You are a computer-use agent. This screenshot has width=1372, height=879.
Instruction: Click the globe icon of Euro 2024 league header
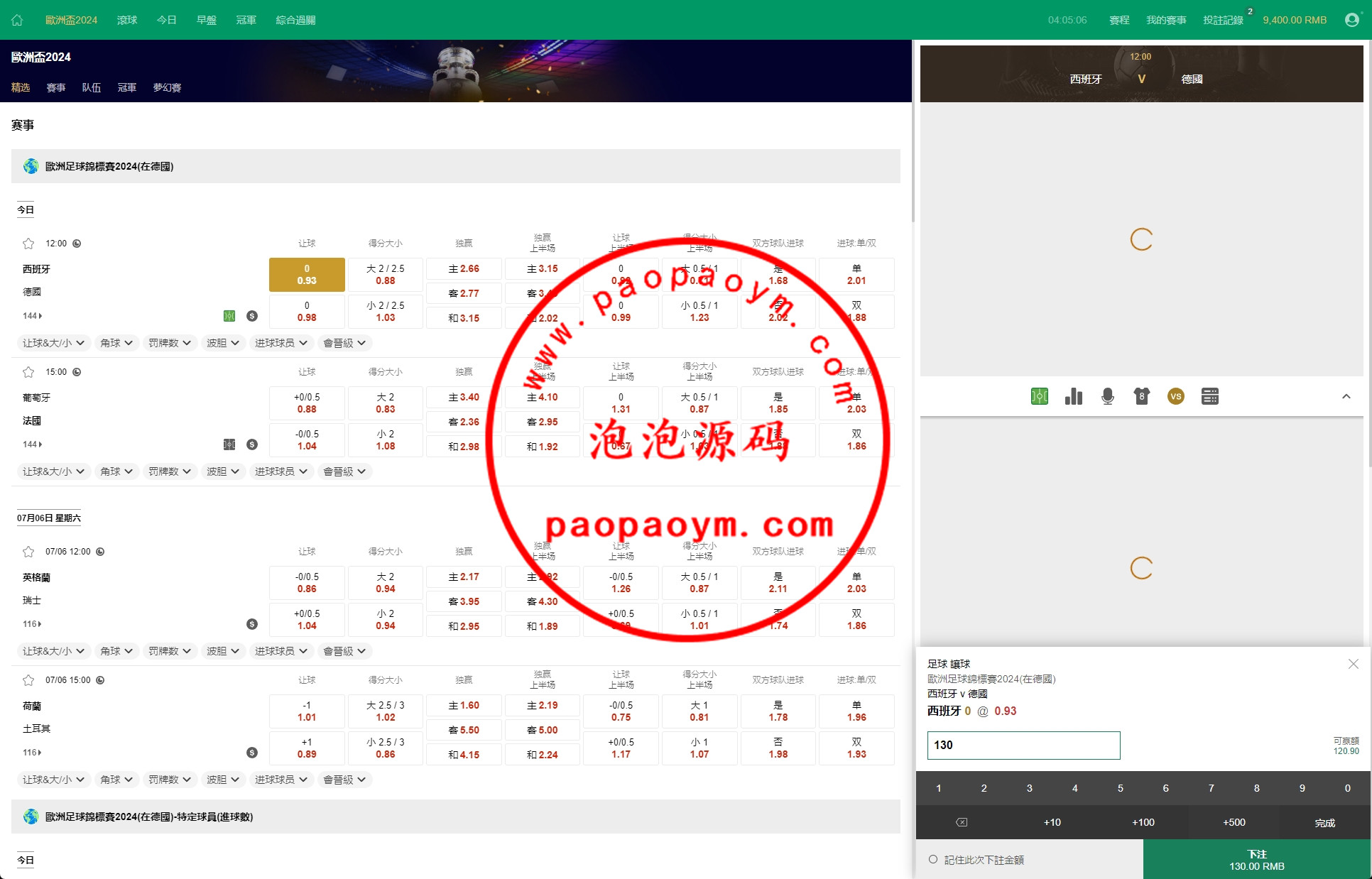(31, 166)
